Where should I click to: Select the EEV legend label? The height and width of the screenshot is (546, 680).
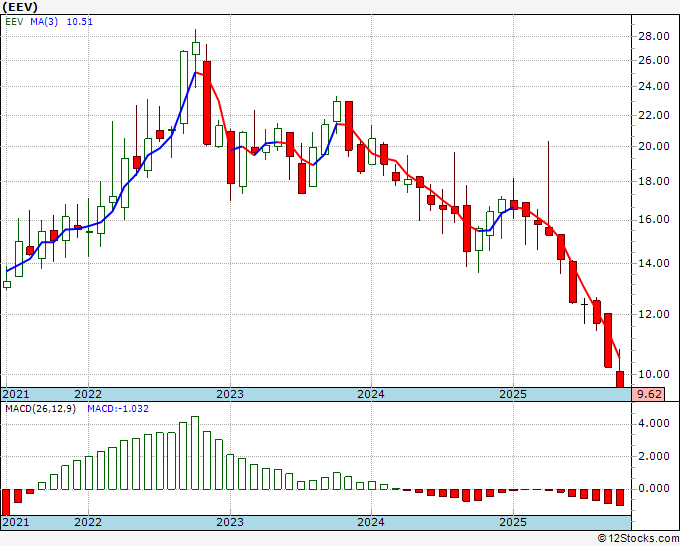pyautogui.click(x=17, y=23)
